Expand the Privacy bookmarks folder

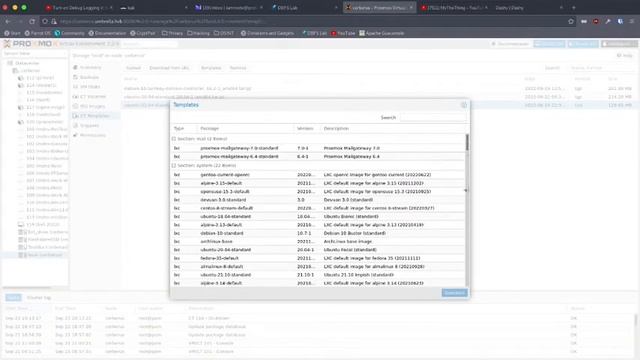point(172,33)
